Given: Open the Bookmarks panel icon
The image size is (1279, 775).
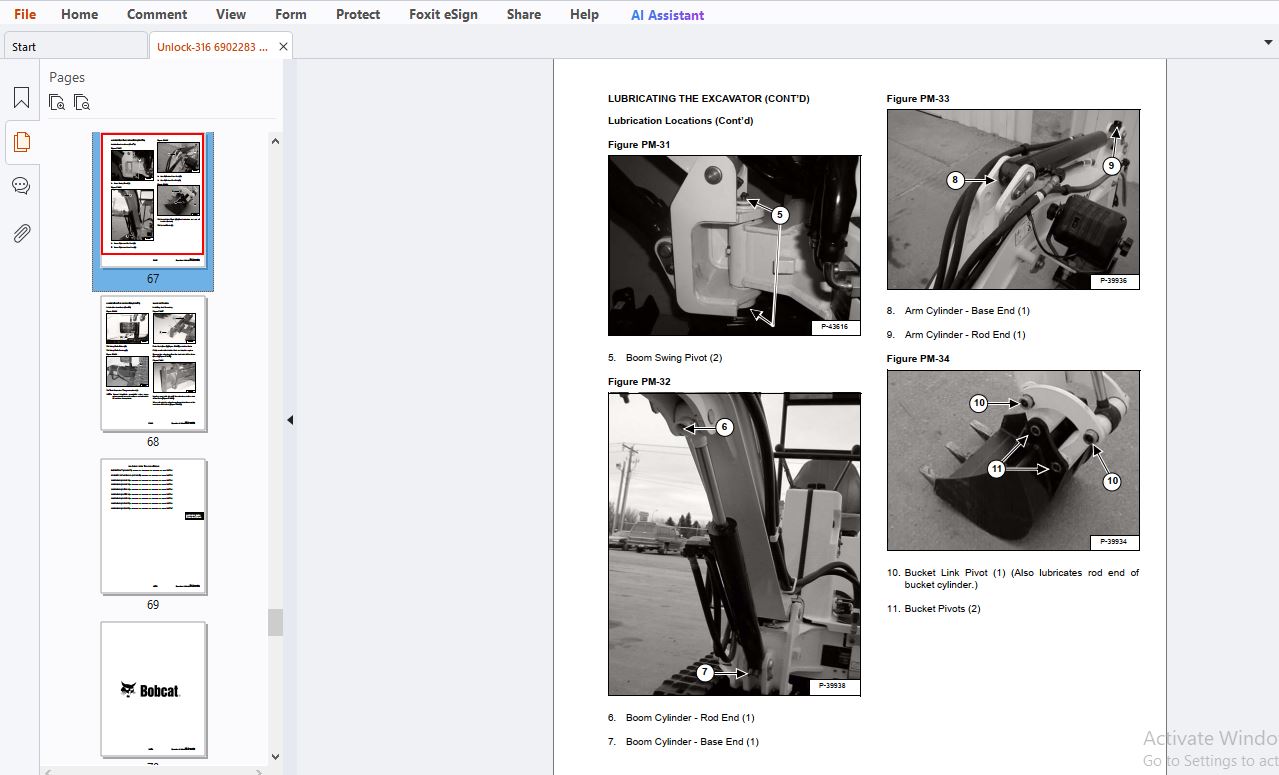Looking at the screenshot, I should click(x=21, y=98).
